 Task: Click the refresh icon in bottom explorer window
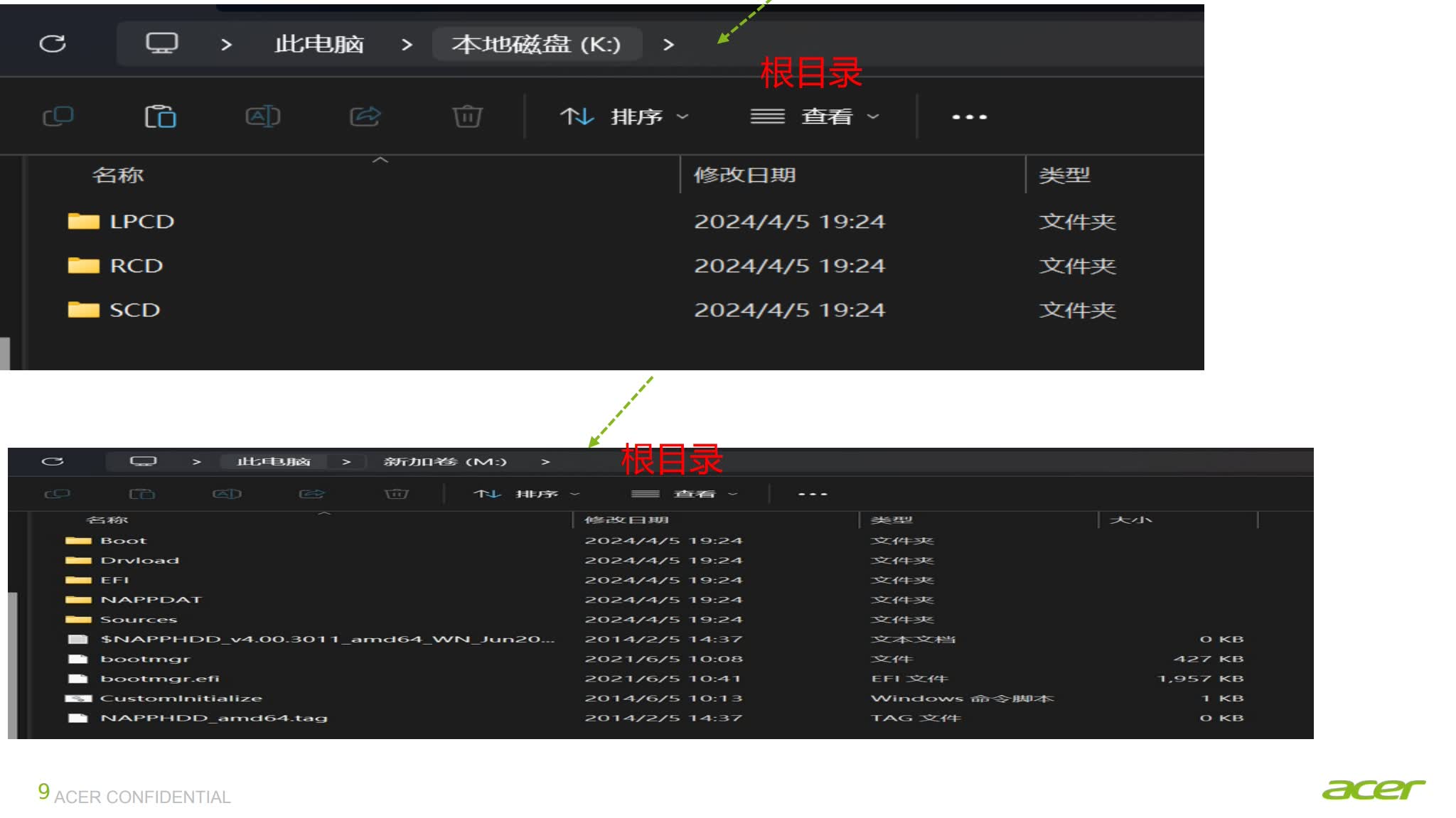click(x=53, y=462)
